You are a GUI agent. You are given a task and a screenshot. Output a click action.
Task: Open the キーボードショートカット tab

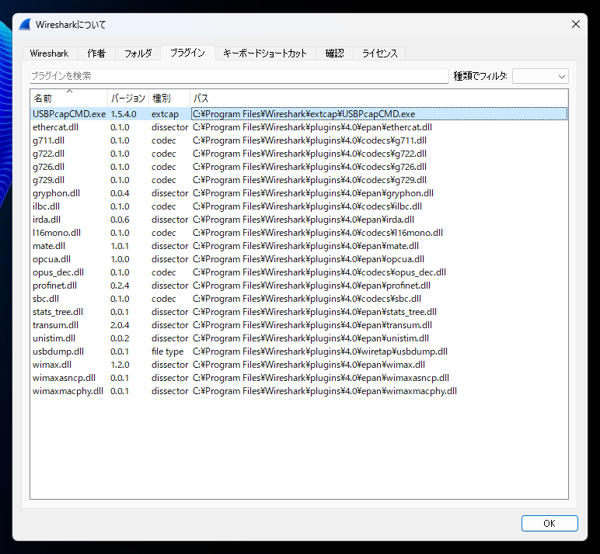coord(265,53)
